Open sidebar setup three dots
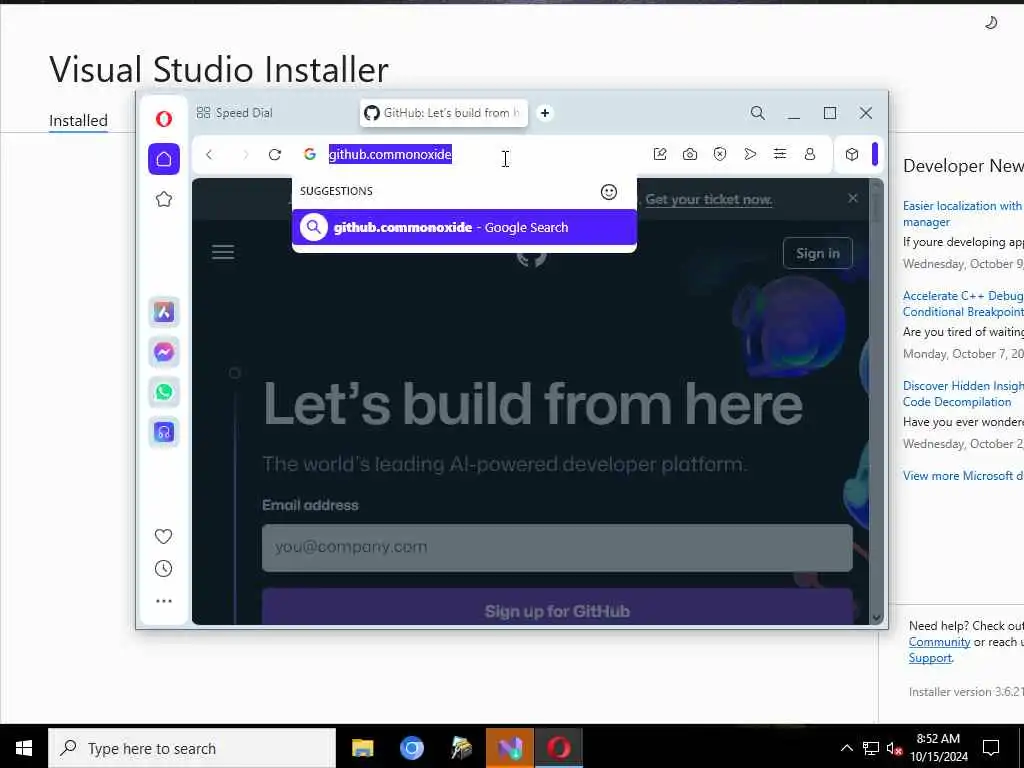 [164, 601]
